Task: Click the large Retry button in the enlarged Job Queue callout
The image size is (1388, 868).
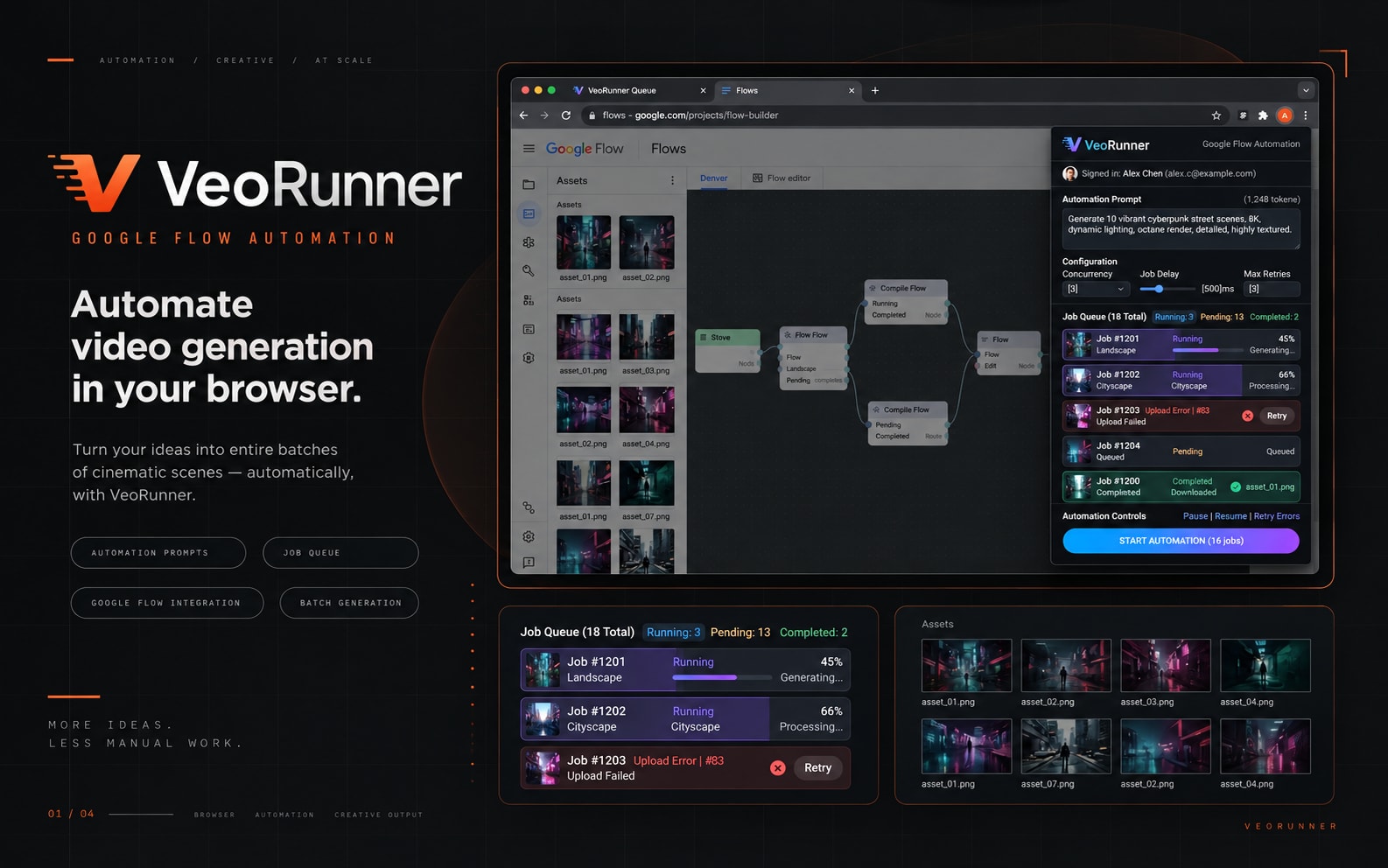Action: pos(817,768)
